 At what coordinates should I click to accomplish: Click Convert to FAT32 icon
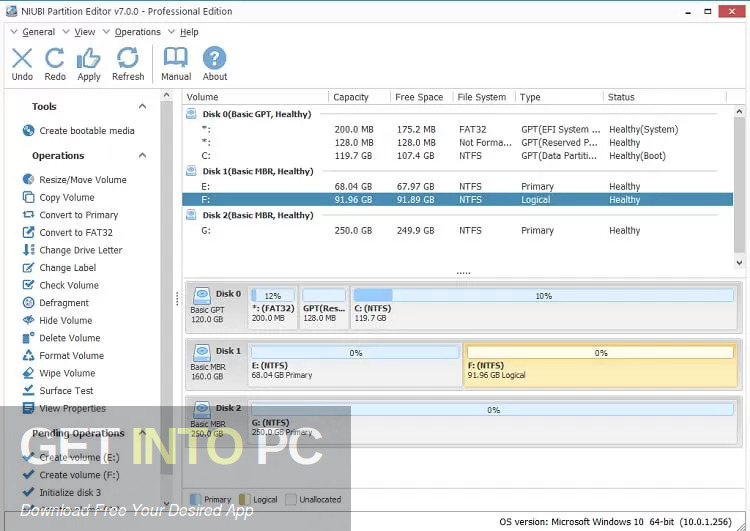[28, 232]
